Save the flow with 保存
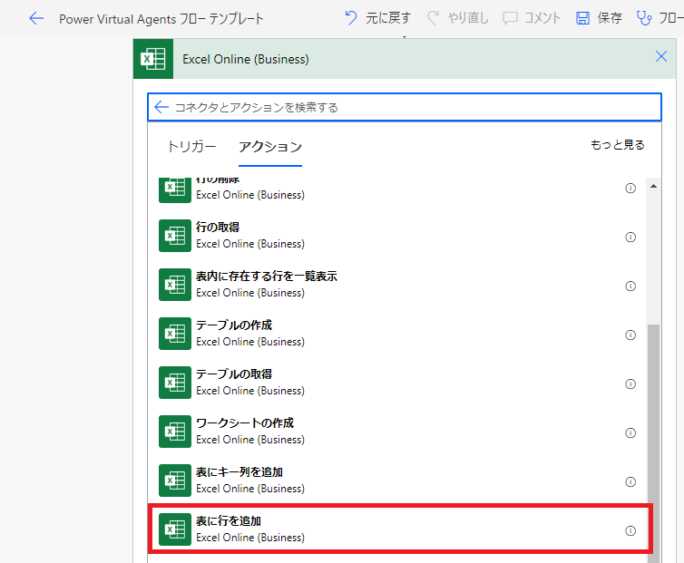Image resolution: width=684 pixels, height=563 pixels. tap(599, 18)
